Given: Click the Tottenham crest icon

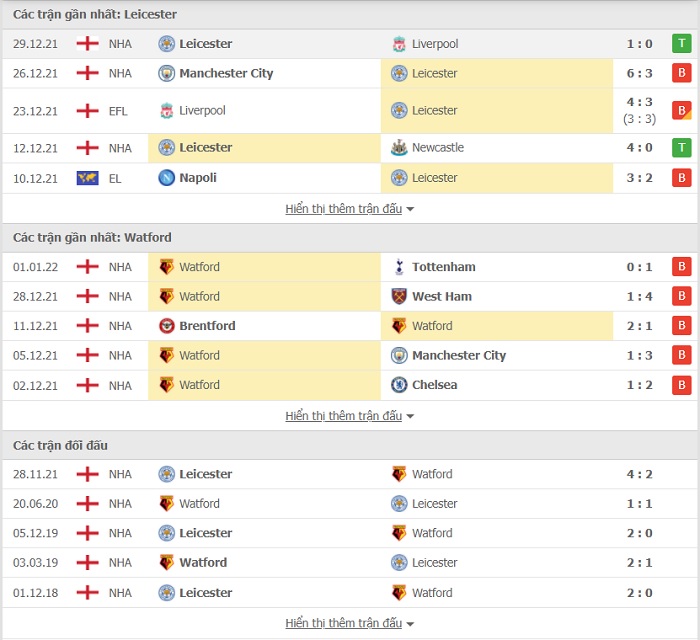Looking at the screenshot, I should [399, 267].
